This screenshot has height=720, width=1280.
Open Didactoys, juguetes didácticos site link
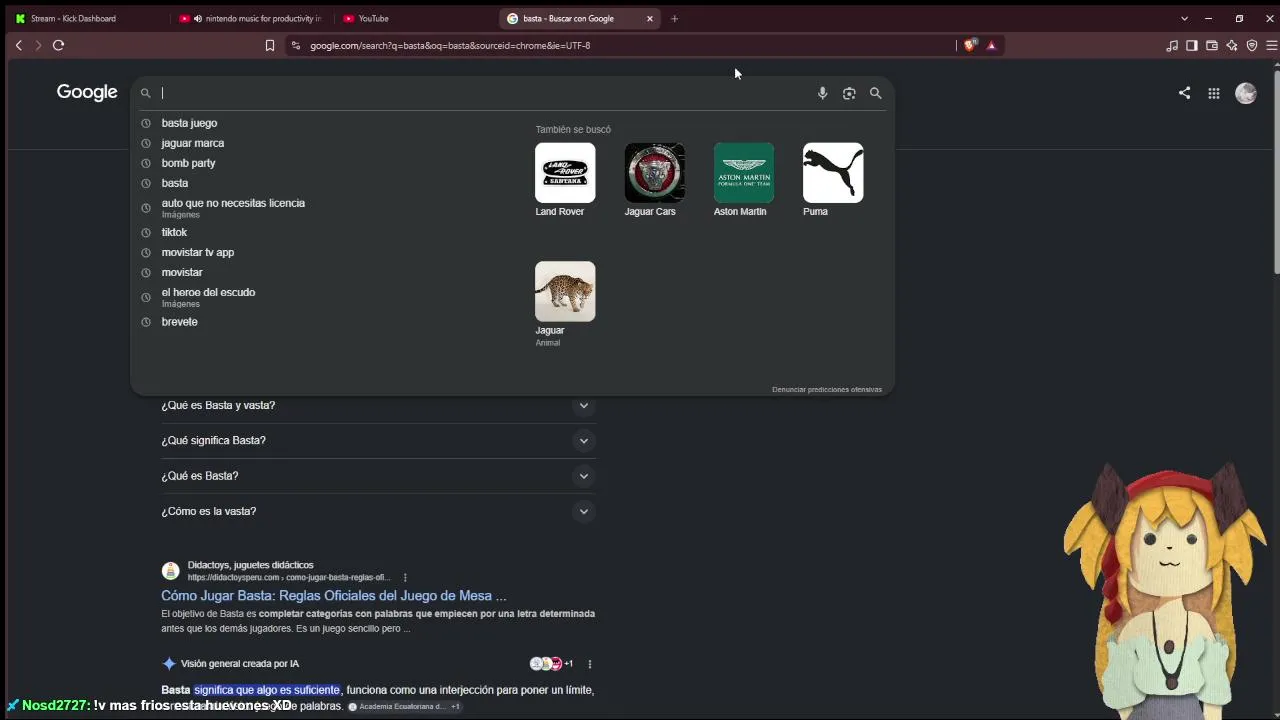pyautogui.click(x=250, y=565)
